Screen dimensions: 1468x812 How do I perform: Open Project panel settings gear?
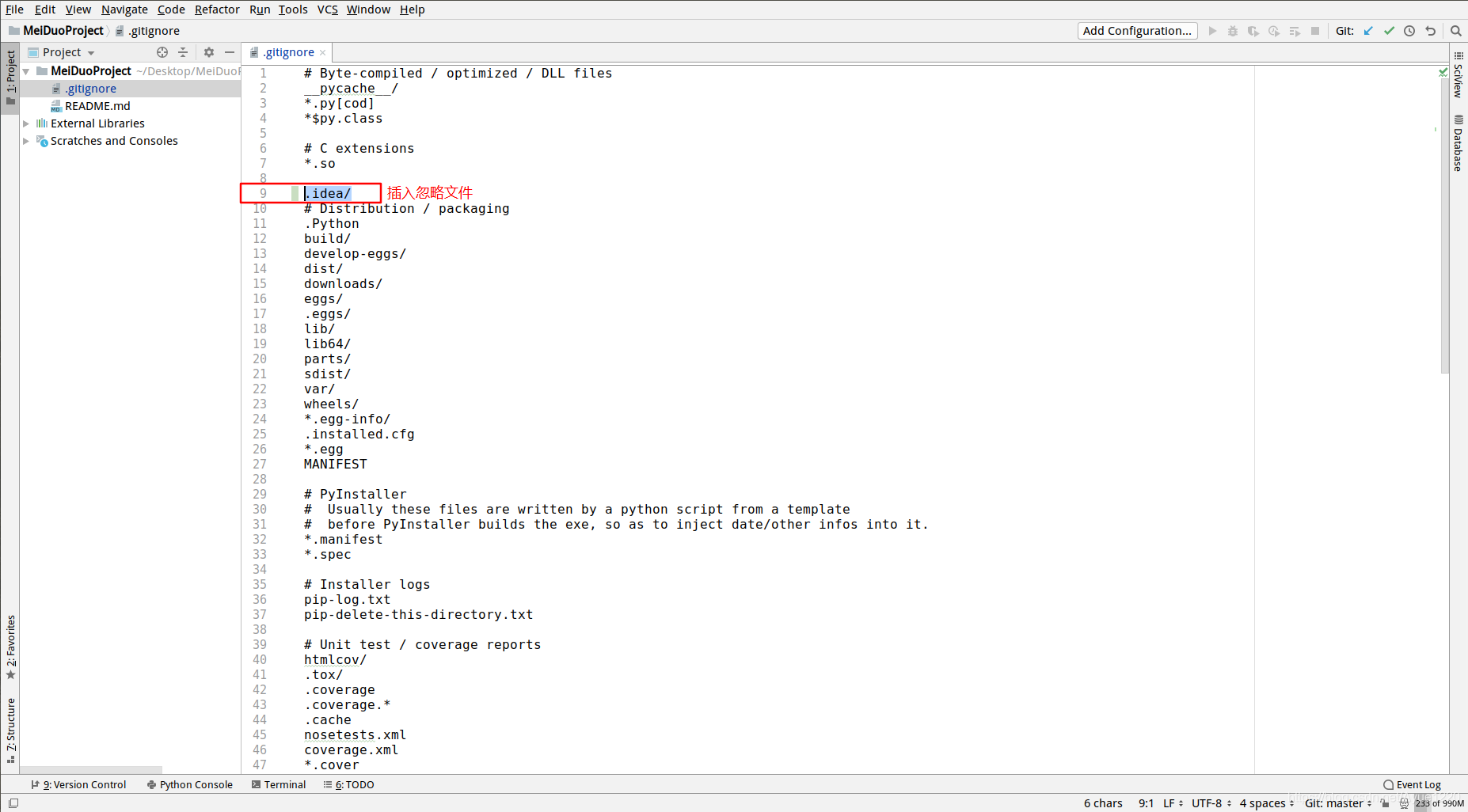point(209,52)
